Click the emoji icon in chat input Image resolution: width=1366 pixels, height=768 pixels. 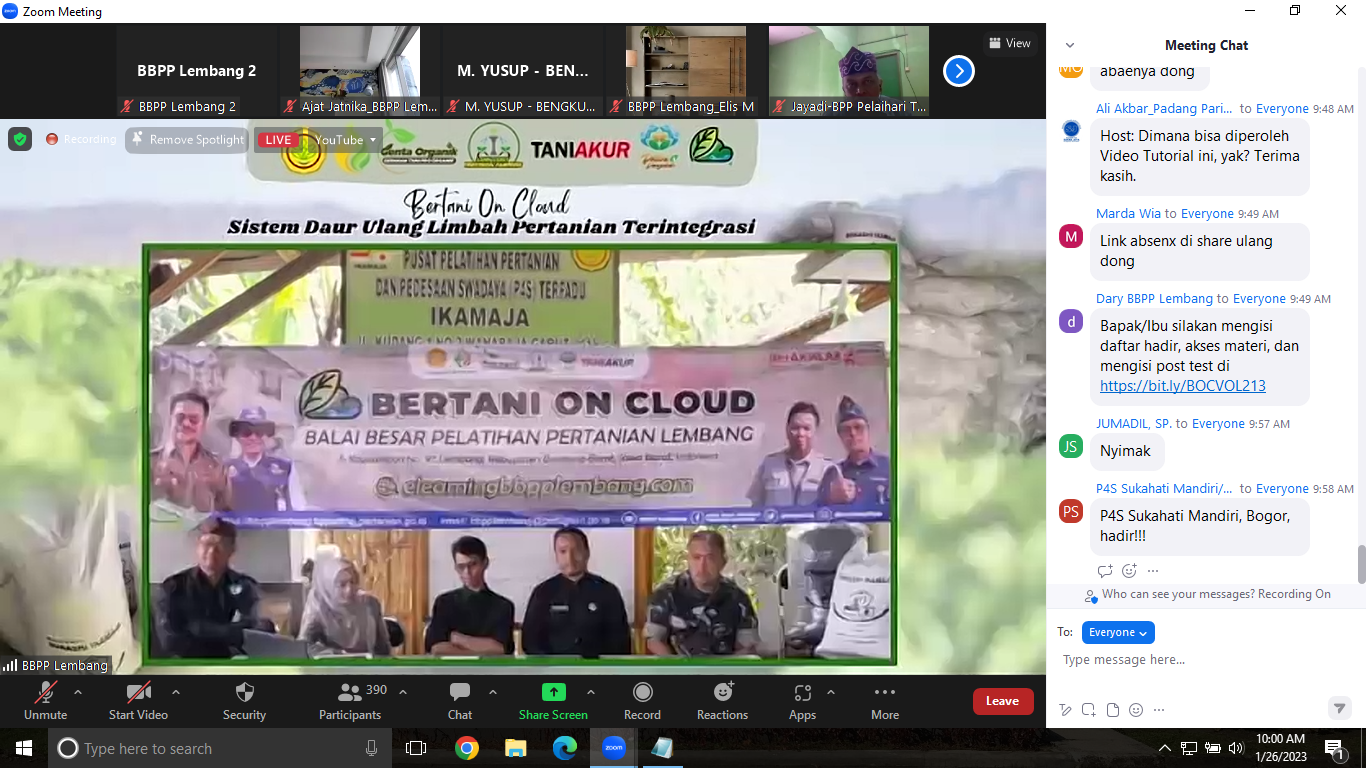[1136, 710]
